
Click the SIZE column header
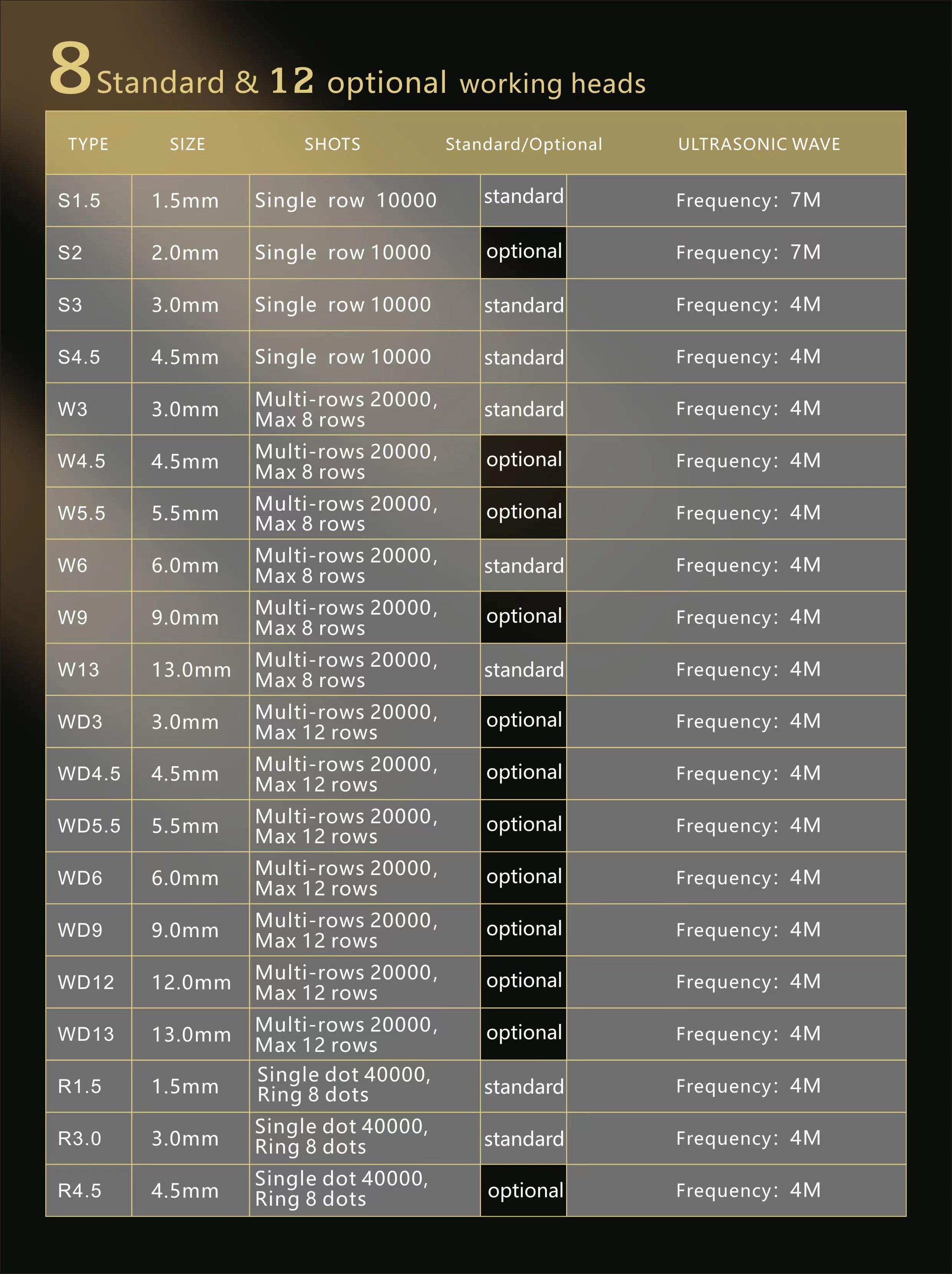pyautogui.click(x=187, y=144)
